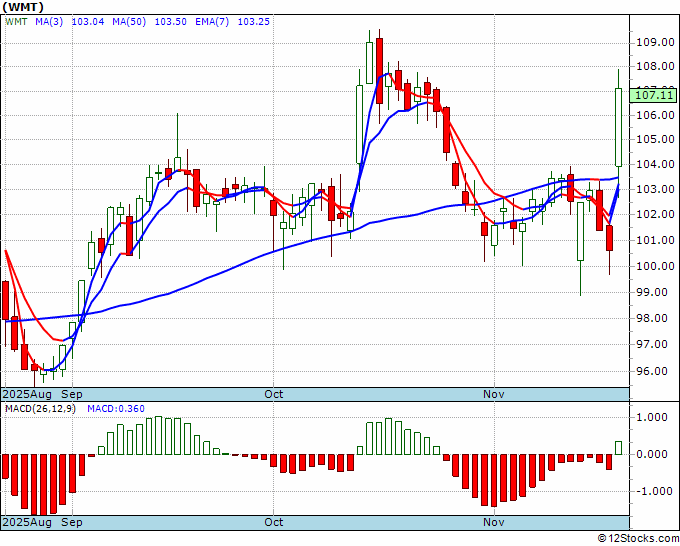Screen dimensions: 680x546
Task: Click the 0.000 MACD axis label
Action: click(x=651, y=454)
